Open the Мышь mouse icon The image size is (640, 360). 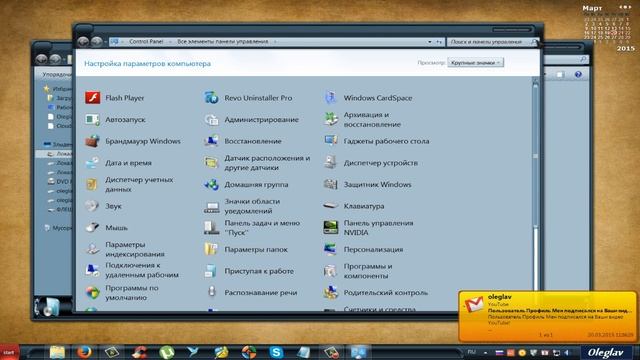pos(93,228)
